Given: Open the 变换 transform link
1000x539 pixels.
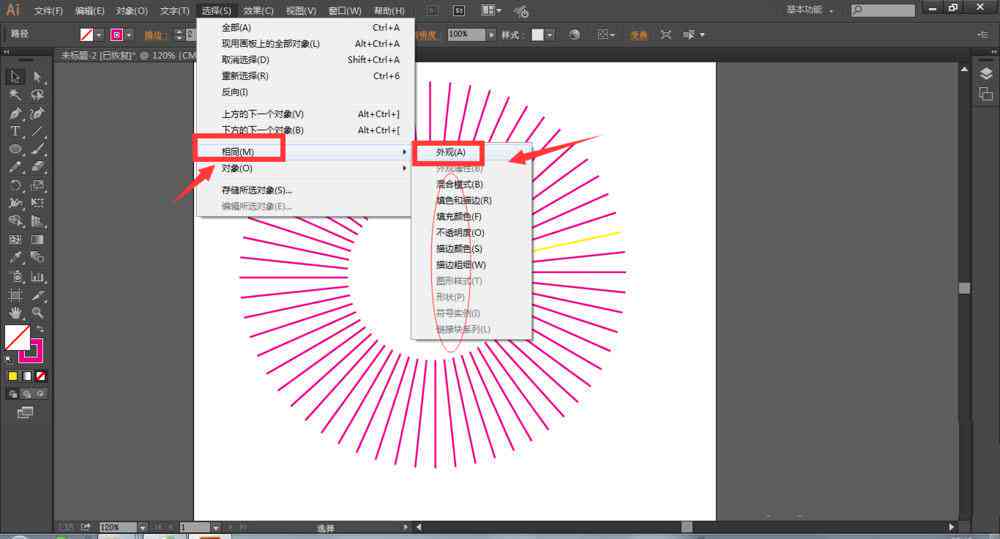Looking at the screenshot, I should click(639, 35).
